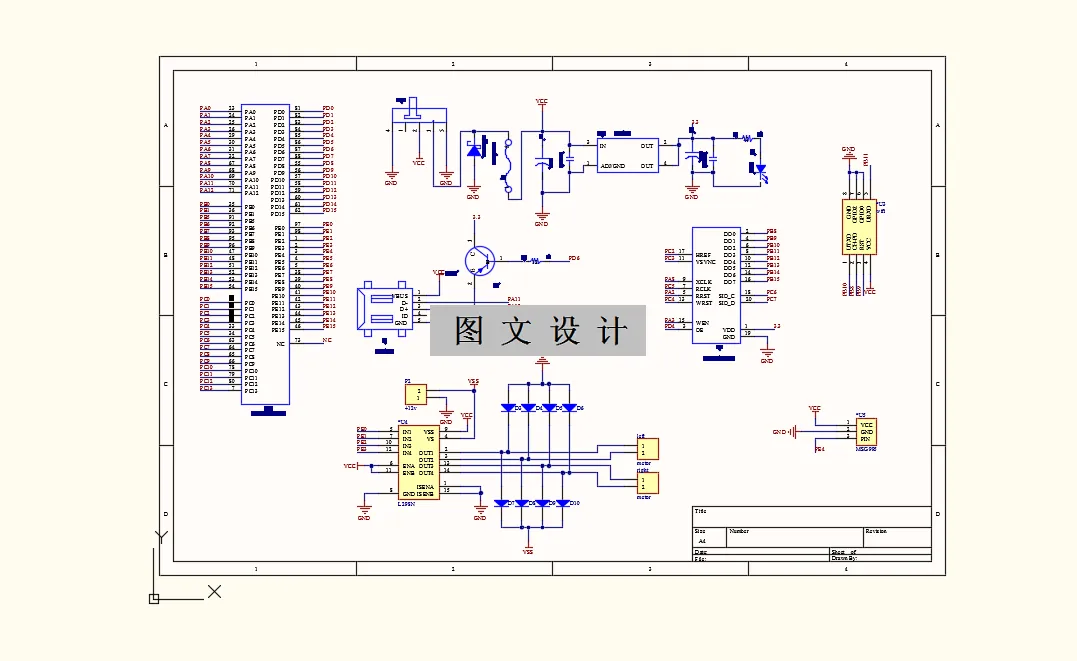Select the SIO_C pin label
This screenshot has height=661, width=1077.
pyautogui.click(x=727, y=296)
